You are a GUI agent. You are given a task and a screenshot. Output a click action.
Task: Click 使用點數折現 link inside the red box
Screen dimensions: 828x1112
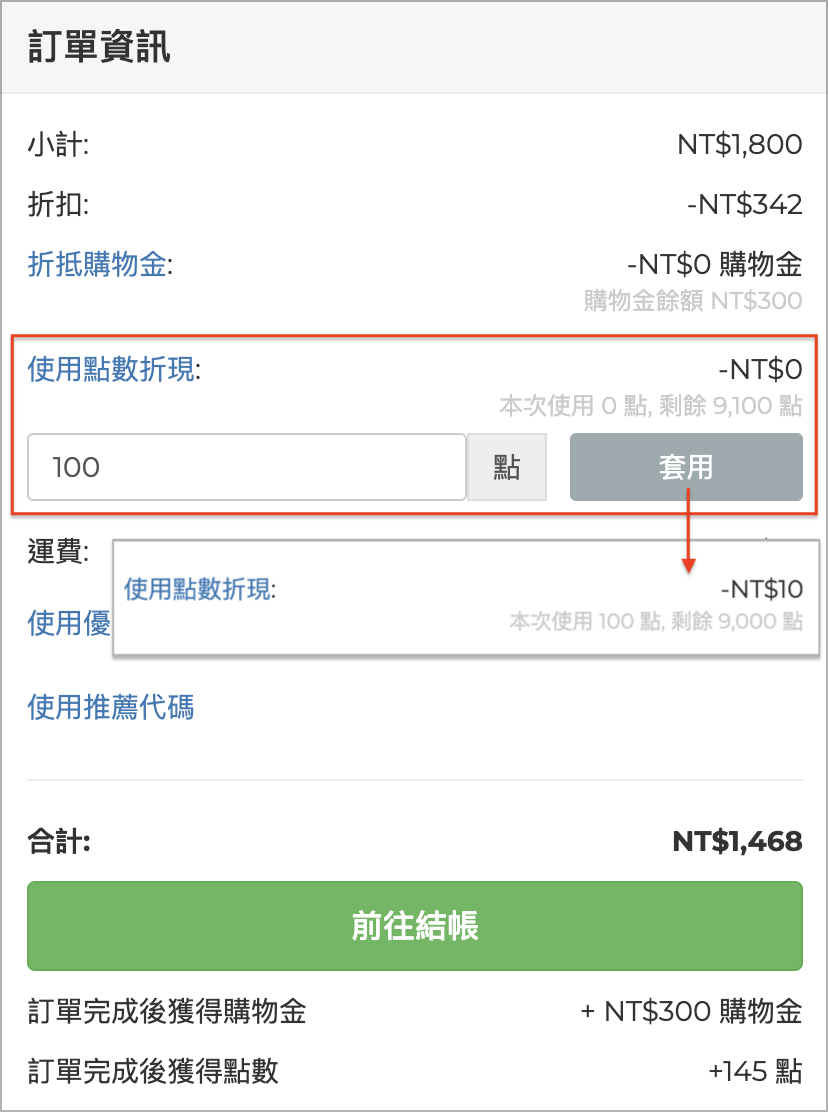pyautogui.click(x=111, y=370)
